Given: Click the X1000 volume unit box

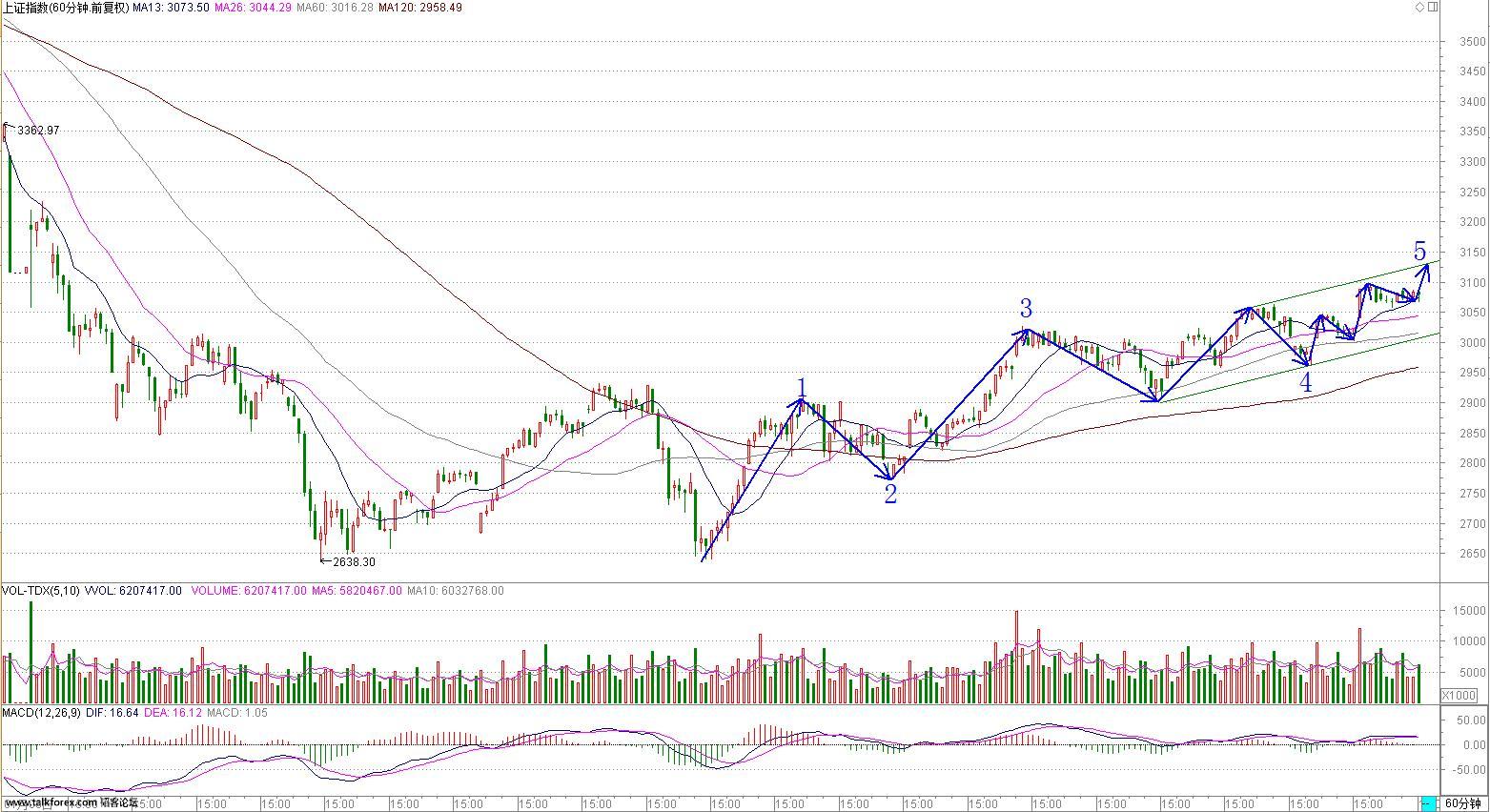Looking at the screenshot, I should click(1459, 696).
